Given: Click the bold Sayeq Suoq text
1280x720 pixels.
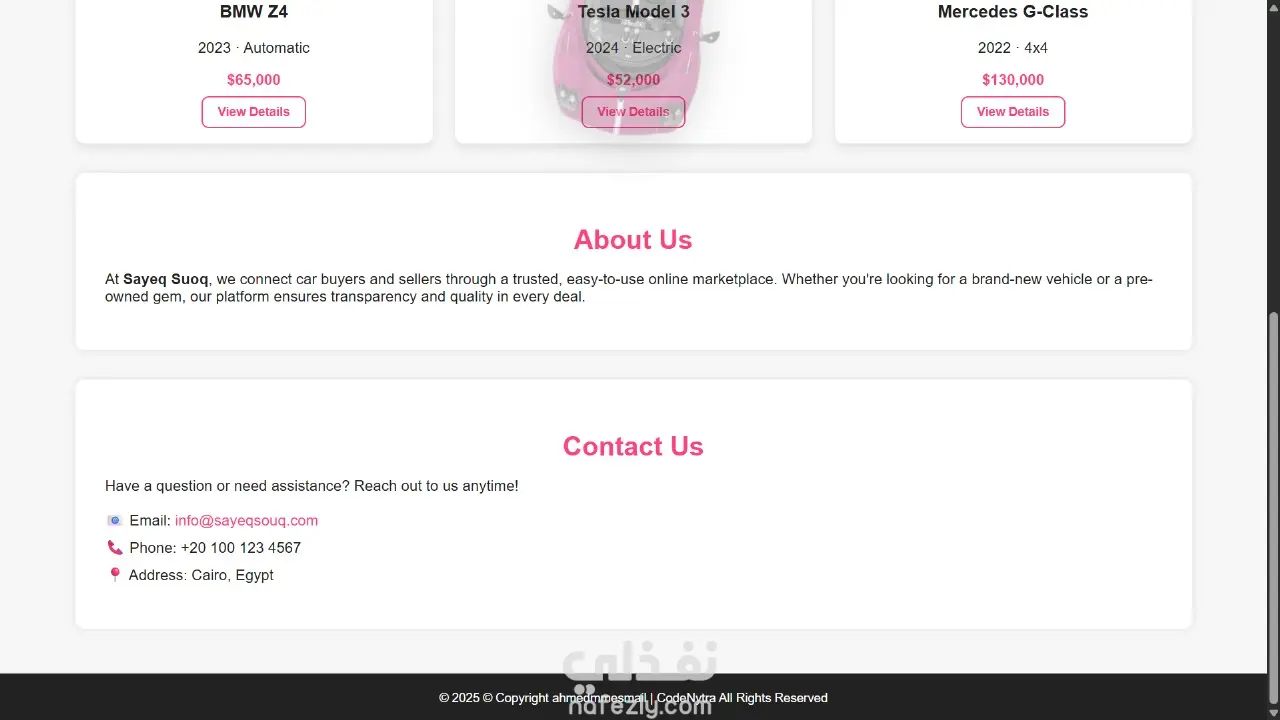Looking at the screenshot, I should click(166, 280).
